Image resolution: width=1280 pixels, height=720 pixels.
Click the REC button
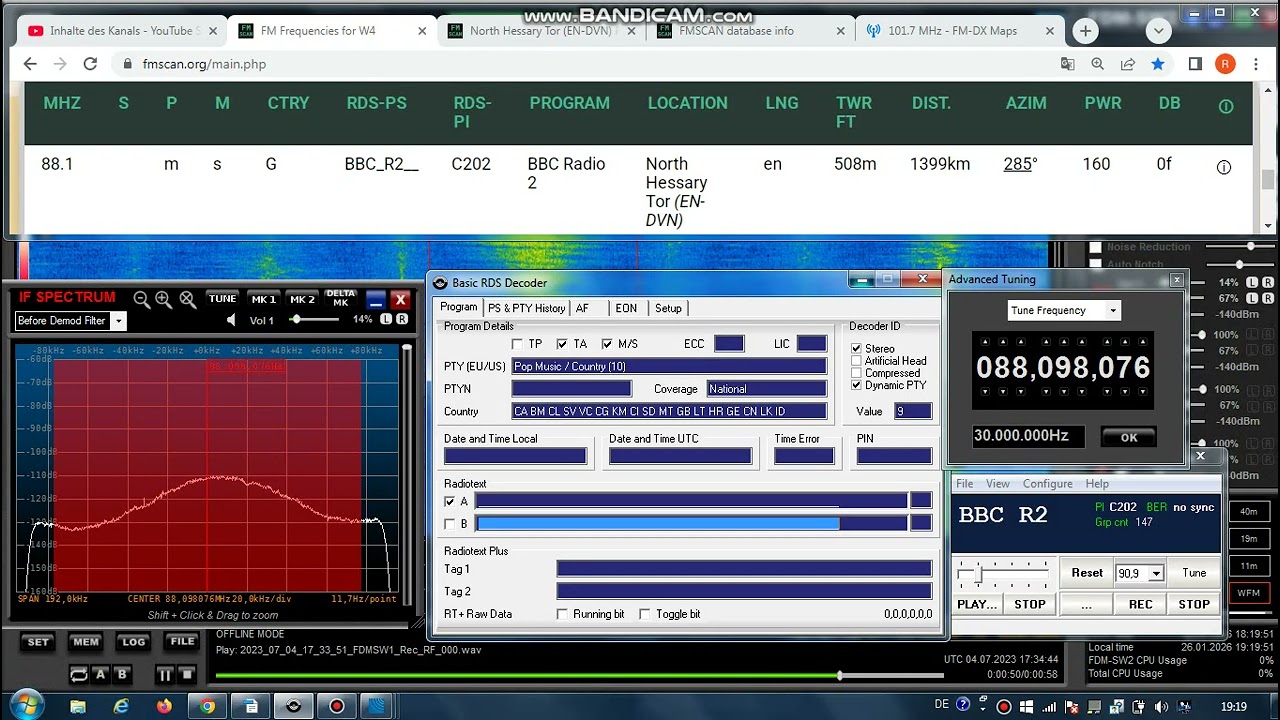[x=1140, y=604]
